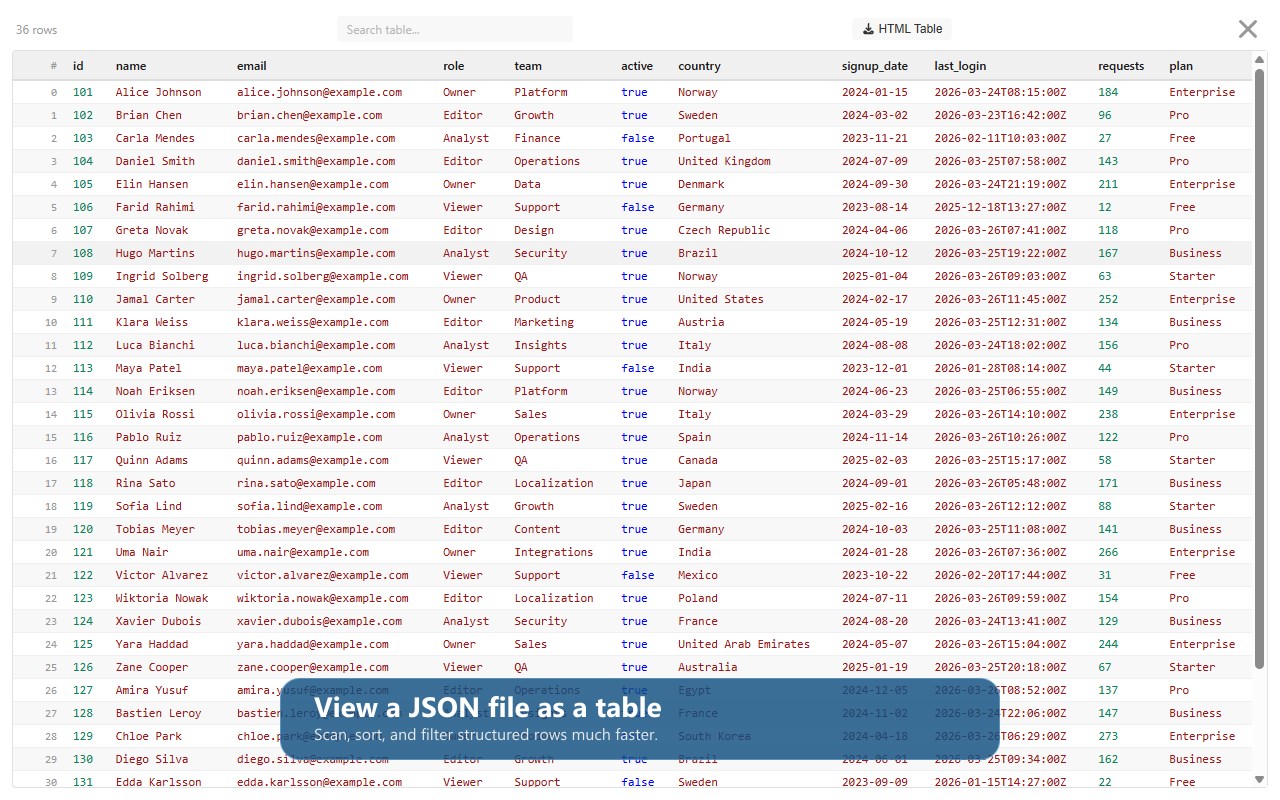Click United States country cell
This screenshot has width=1280, height=800.
pos(720,299)
